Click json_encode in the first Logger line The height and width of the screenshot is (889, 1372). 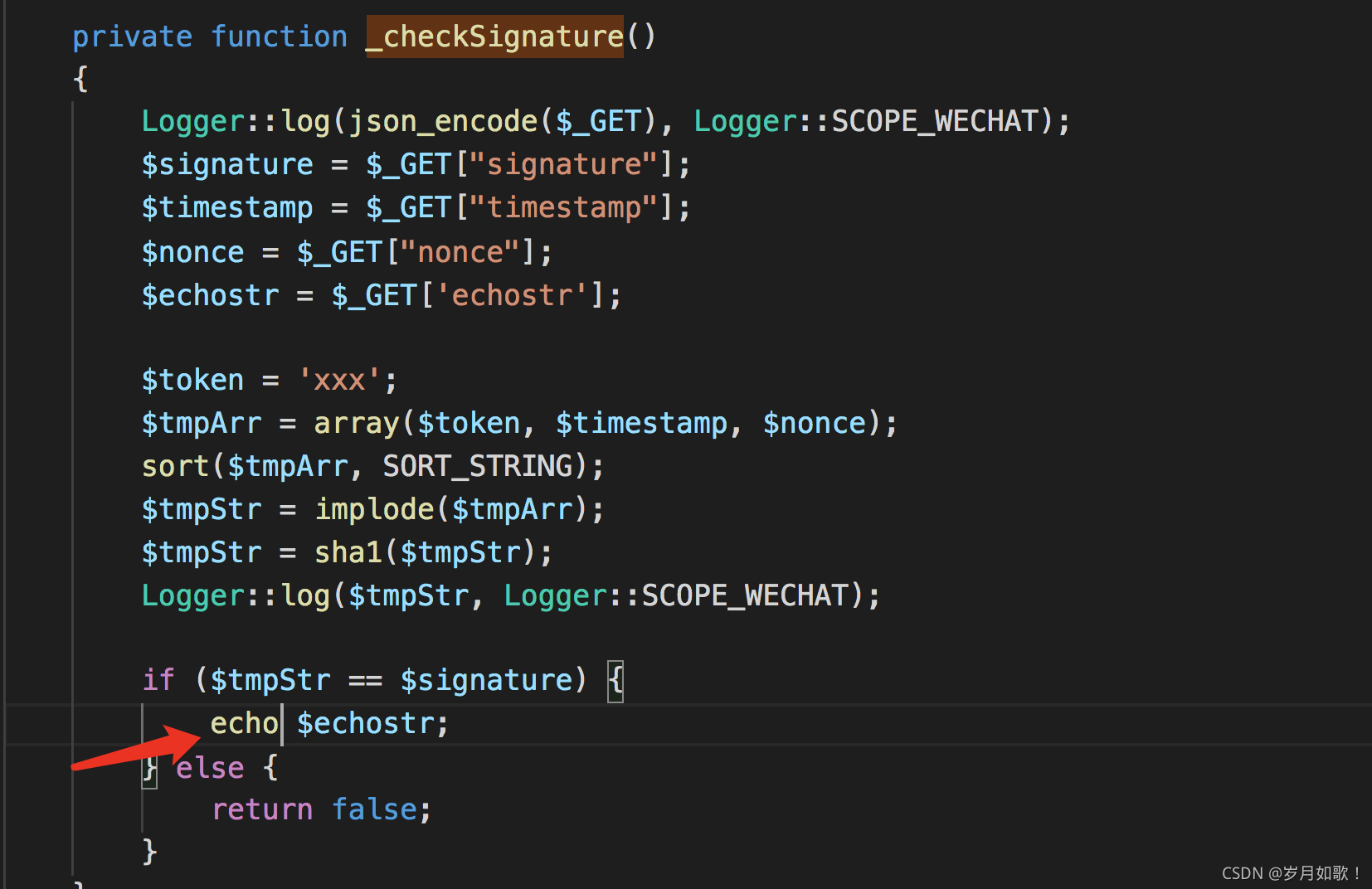click(x=443, y=121)
